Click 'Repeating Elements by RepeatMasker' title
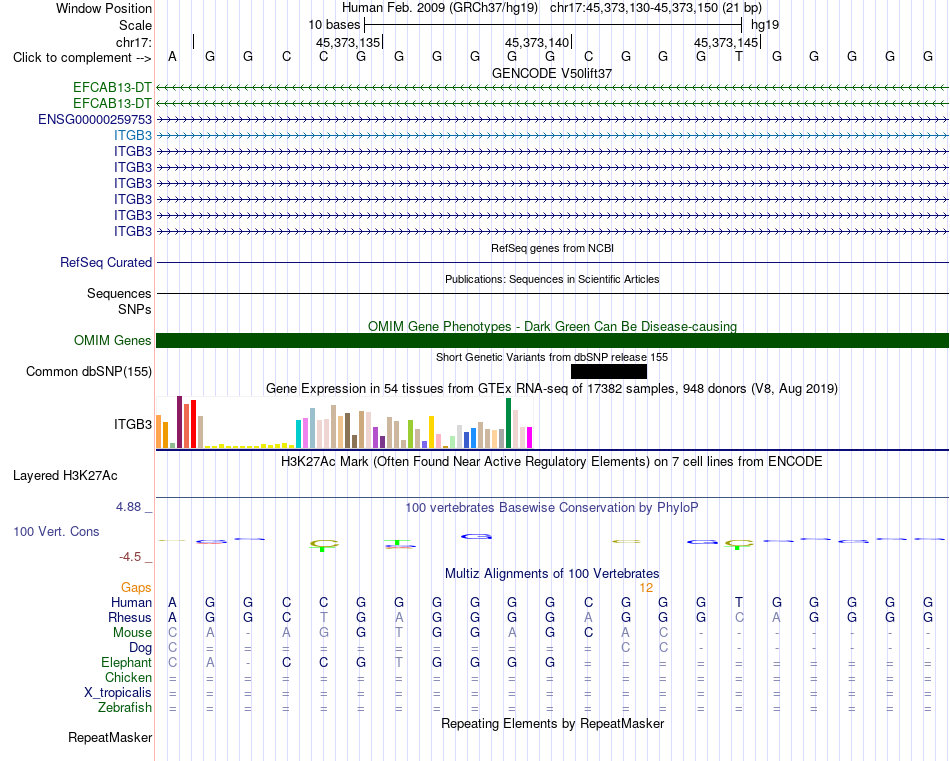The image size is (950, 761). (552, 723)
